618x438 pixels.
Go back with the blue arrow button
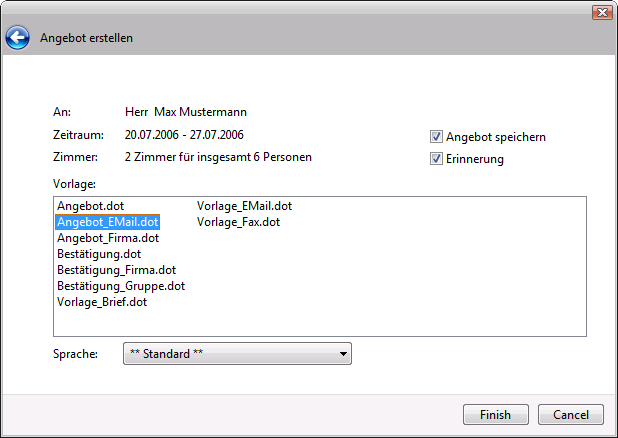pos(17,38)
